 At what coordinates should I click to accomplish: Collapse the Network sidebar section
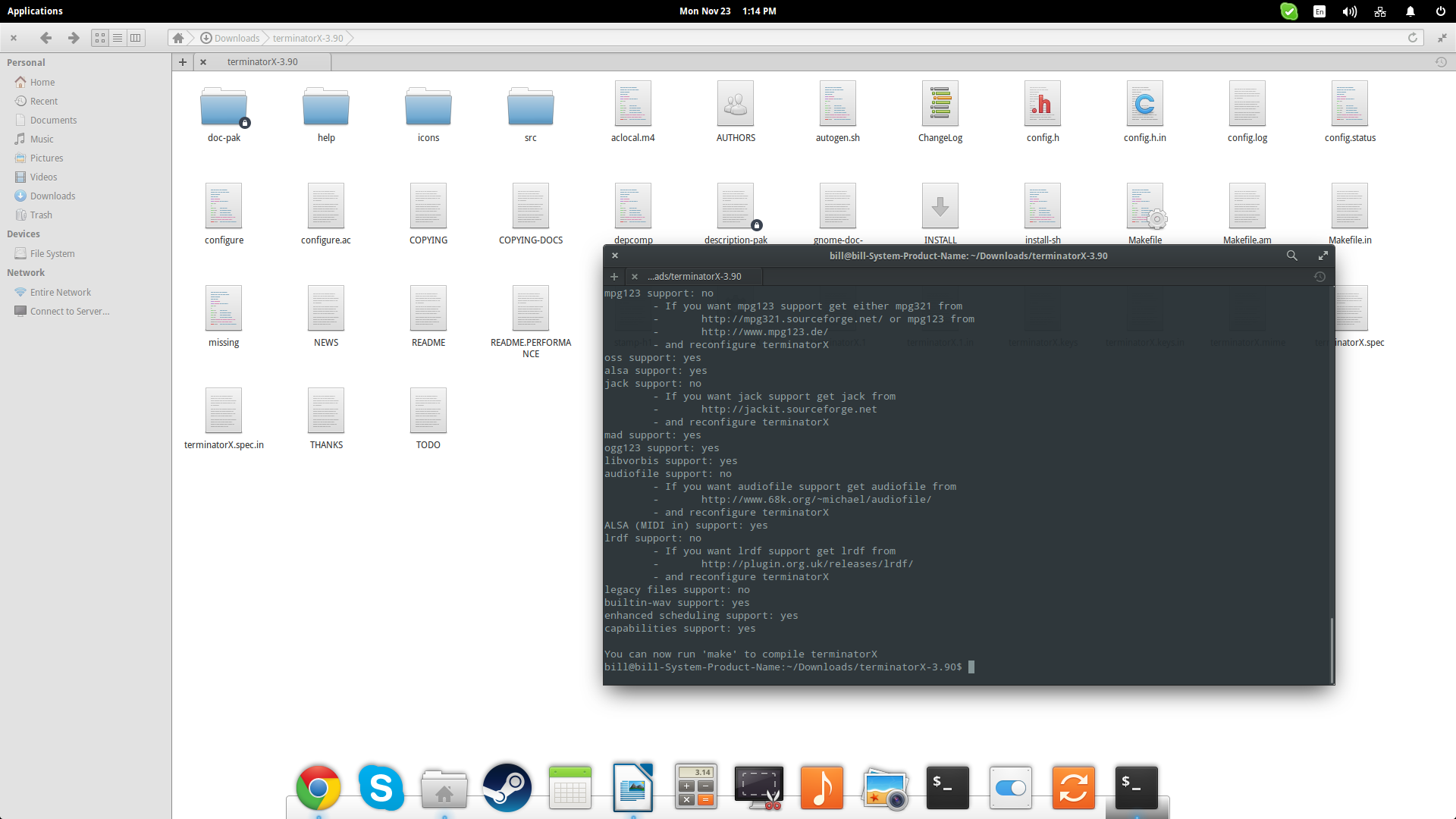point(26,272)
